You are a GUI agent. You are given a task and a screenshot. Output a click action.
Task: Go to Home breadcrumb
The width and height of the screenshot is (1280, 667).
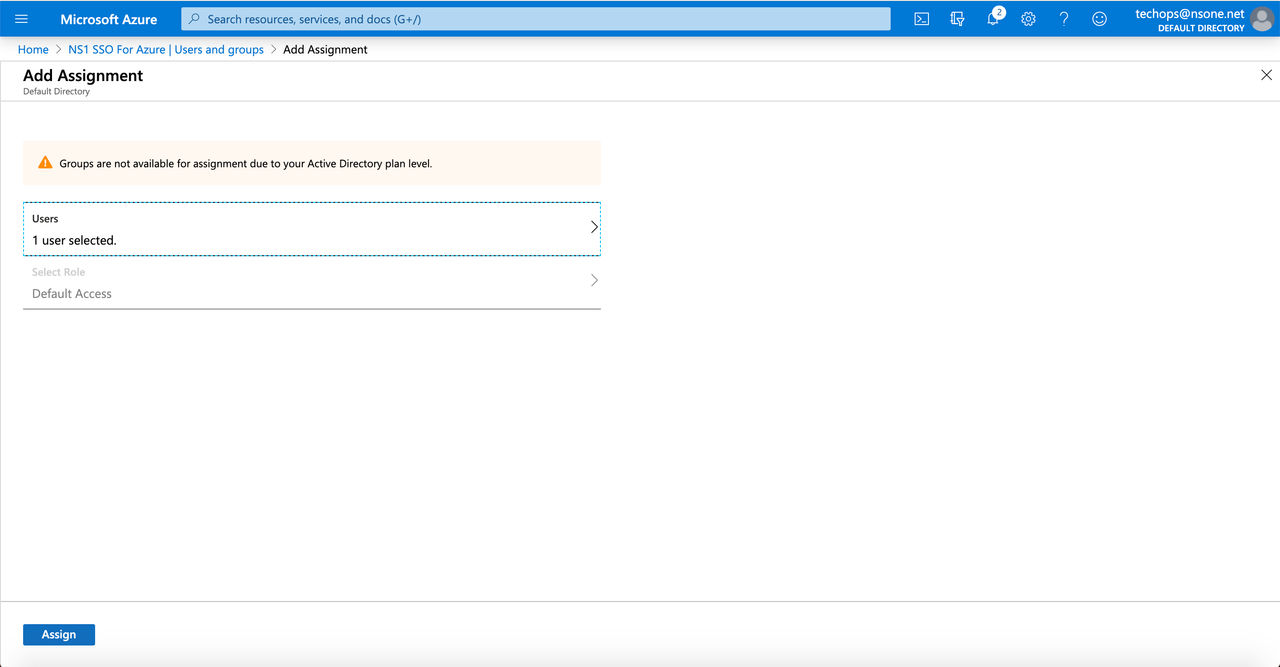pos(33,49)
